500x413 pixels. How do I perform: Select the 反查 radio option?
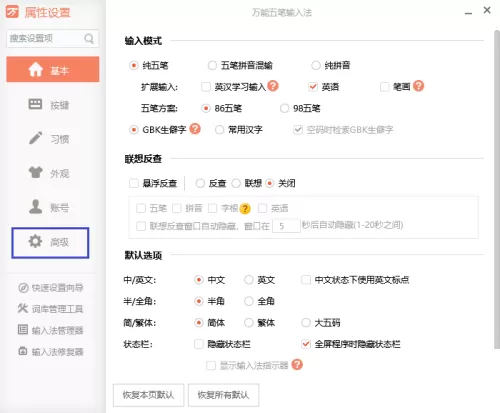coord(200,183)
